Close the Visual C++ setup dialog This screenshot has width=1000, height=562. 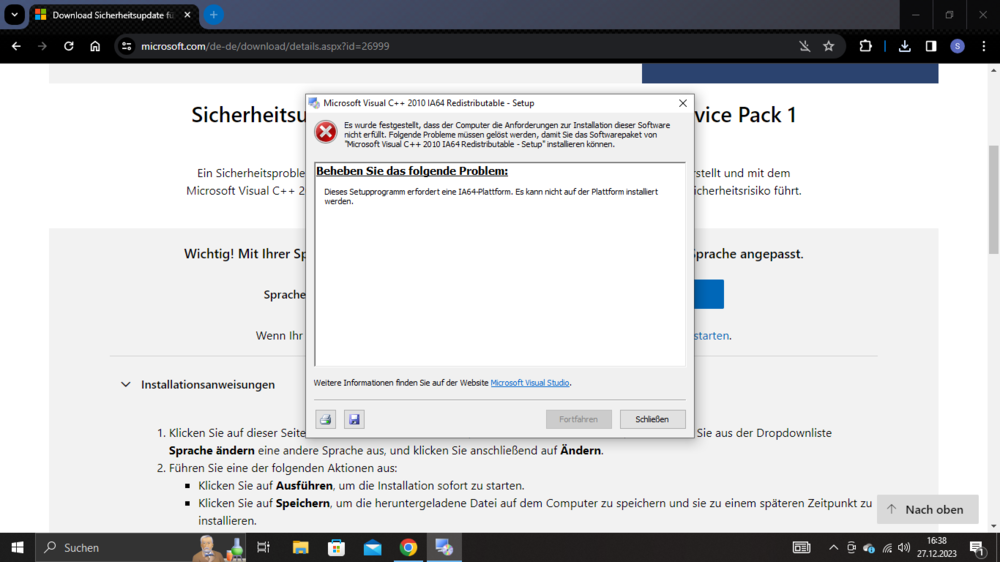[682, 103]
